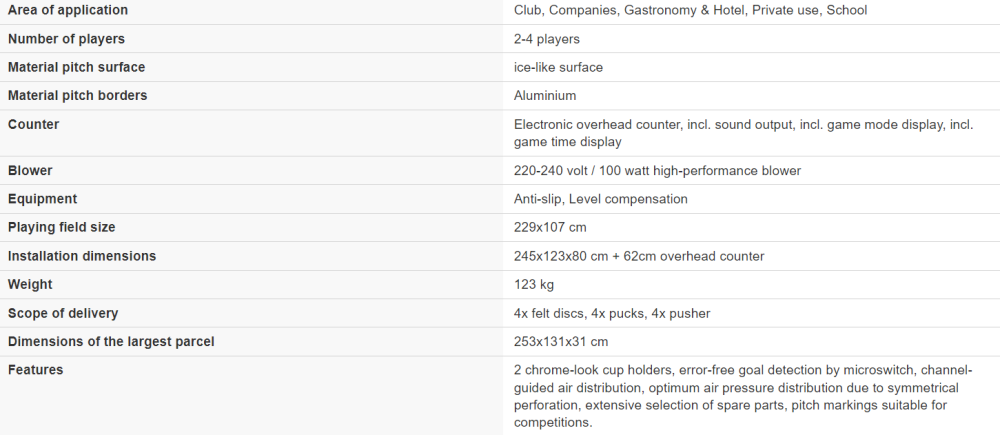This screenshot has height=435, width=1000.
Task: Select the 'Aluminium' value text
Action: pyautogui.click(x=545, y=96)
